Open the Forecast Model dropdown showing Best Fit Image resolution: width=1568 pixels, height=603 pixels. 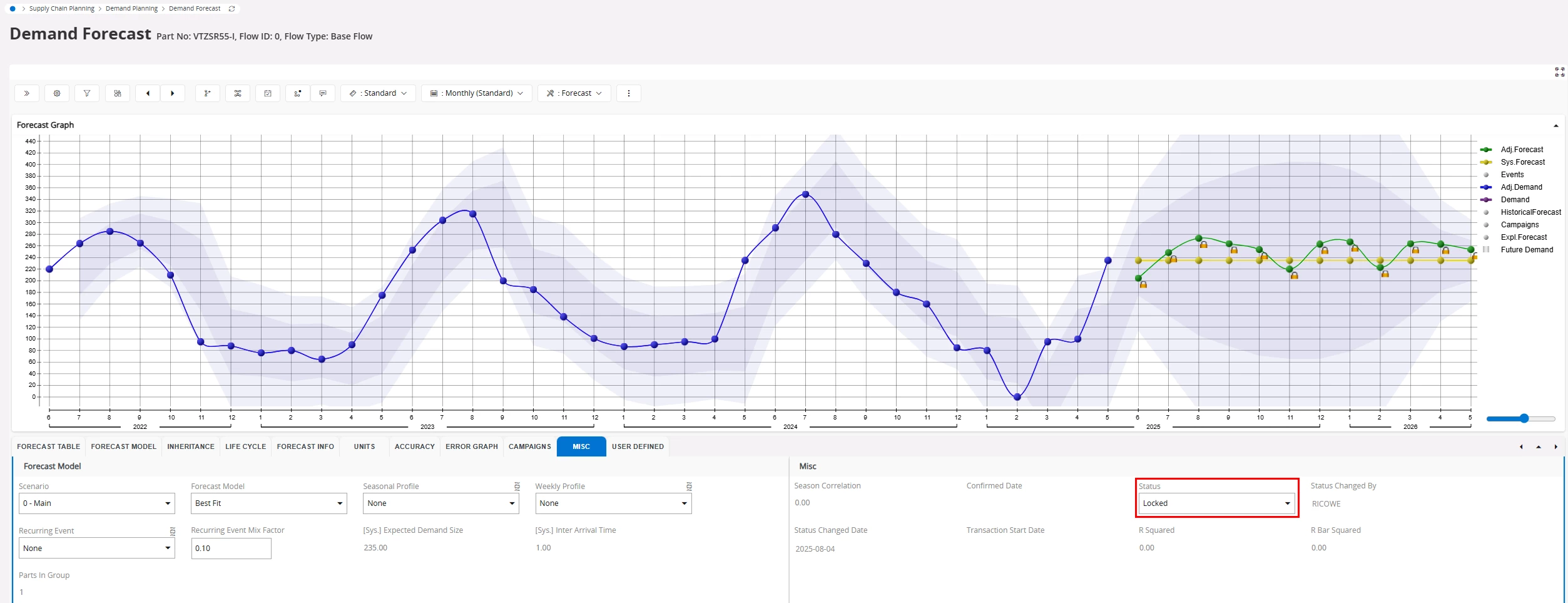[269, 503]
